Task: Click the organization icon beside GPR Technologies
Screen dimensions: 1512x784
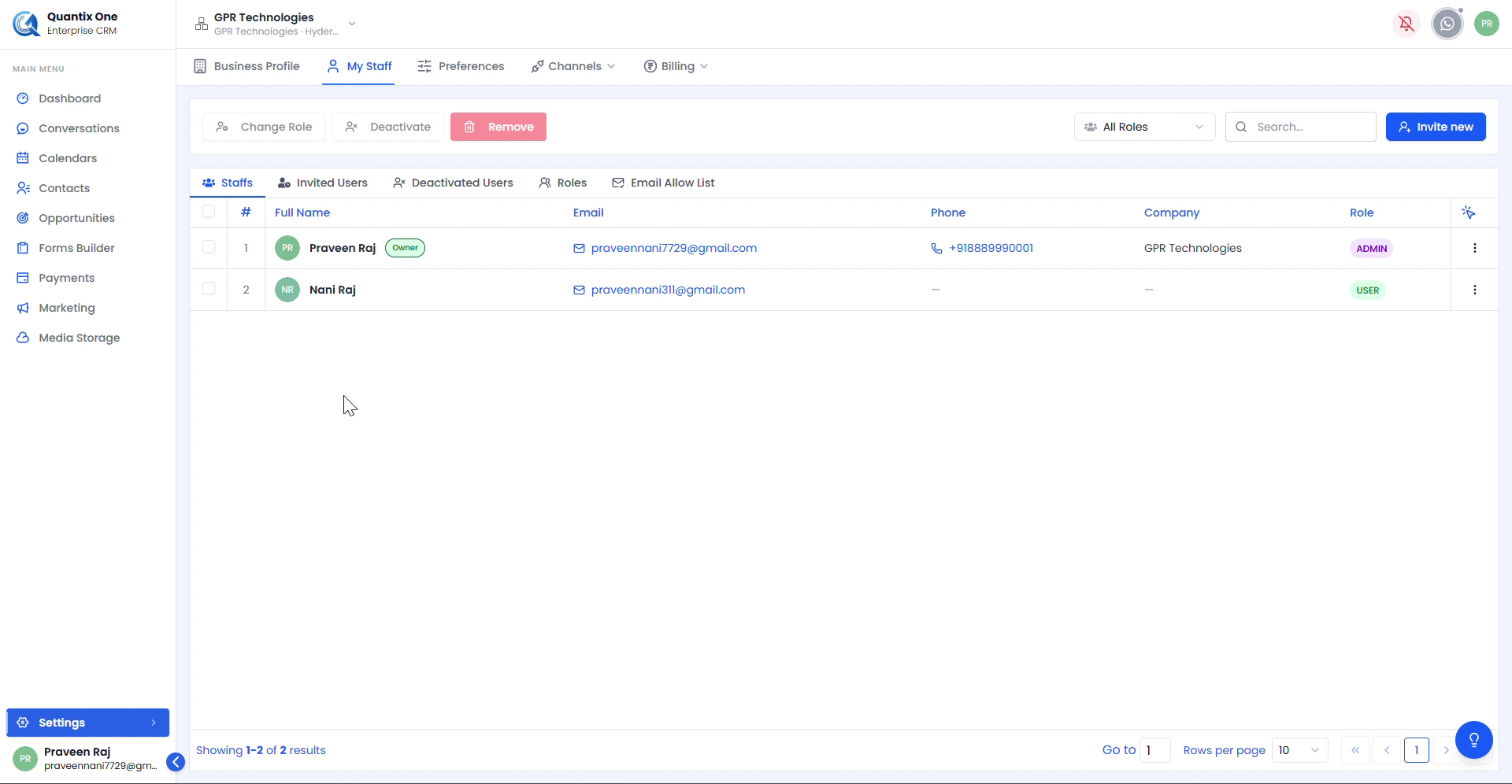Action: (202, 24)
